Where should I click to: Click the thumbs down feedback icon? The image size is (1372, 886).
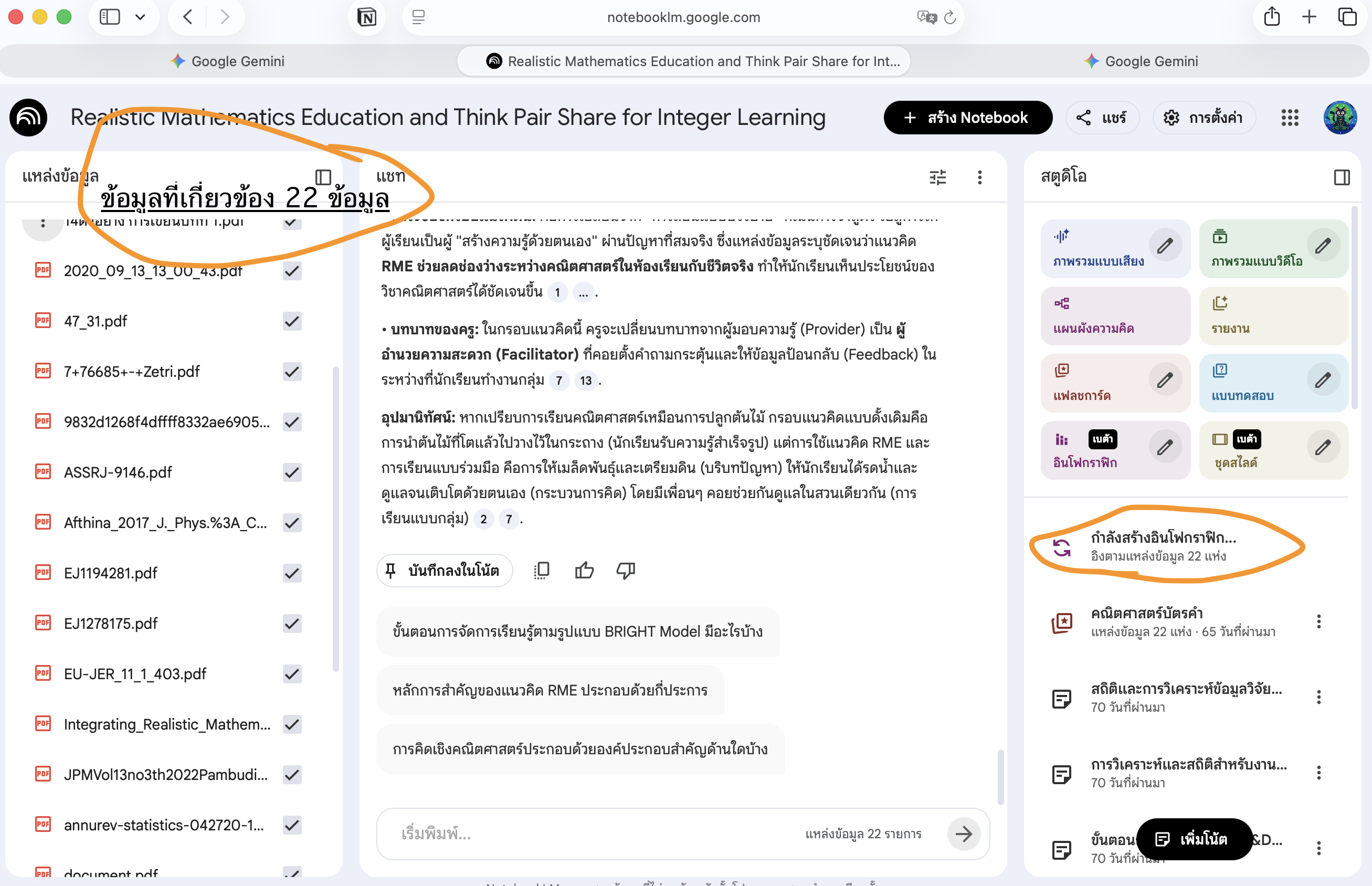pyautogui.click(x=625, y=570)
